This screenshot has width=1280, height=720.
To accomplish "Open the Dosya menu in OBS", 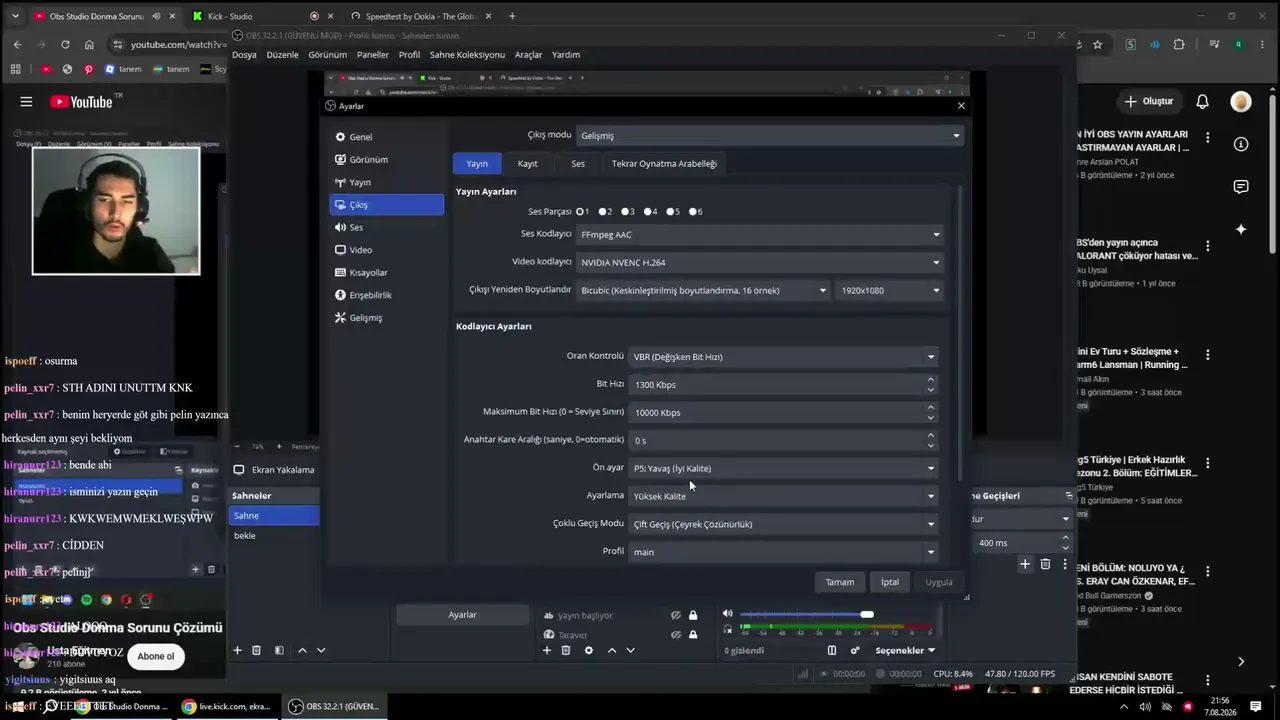I will click(244, 55).
